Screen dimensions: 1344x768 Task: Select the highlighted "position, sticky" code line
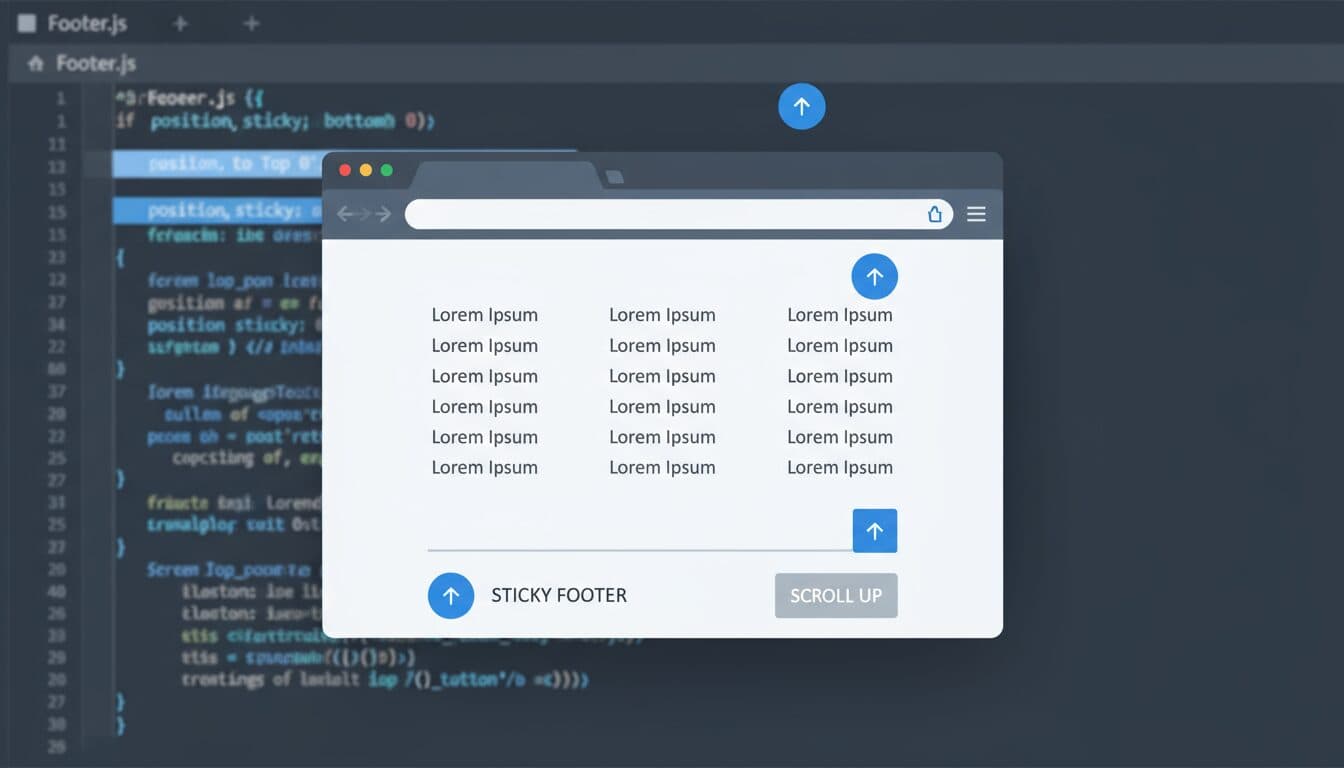click(220, 210)
